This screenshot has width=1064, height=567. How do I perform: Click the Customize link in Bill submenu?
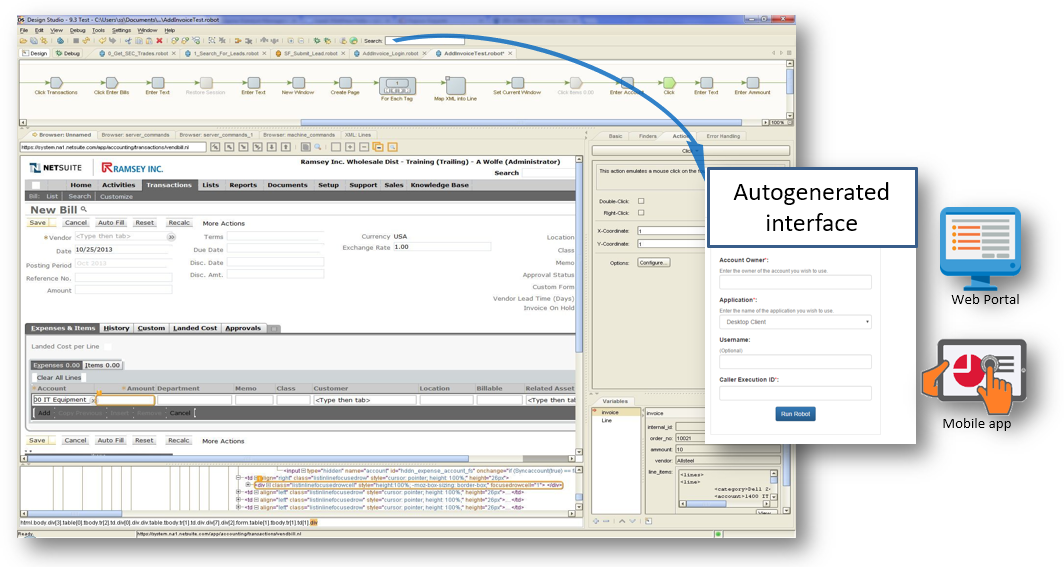pyautogui.click(x=117, y=197)
